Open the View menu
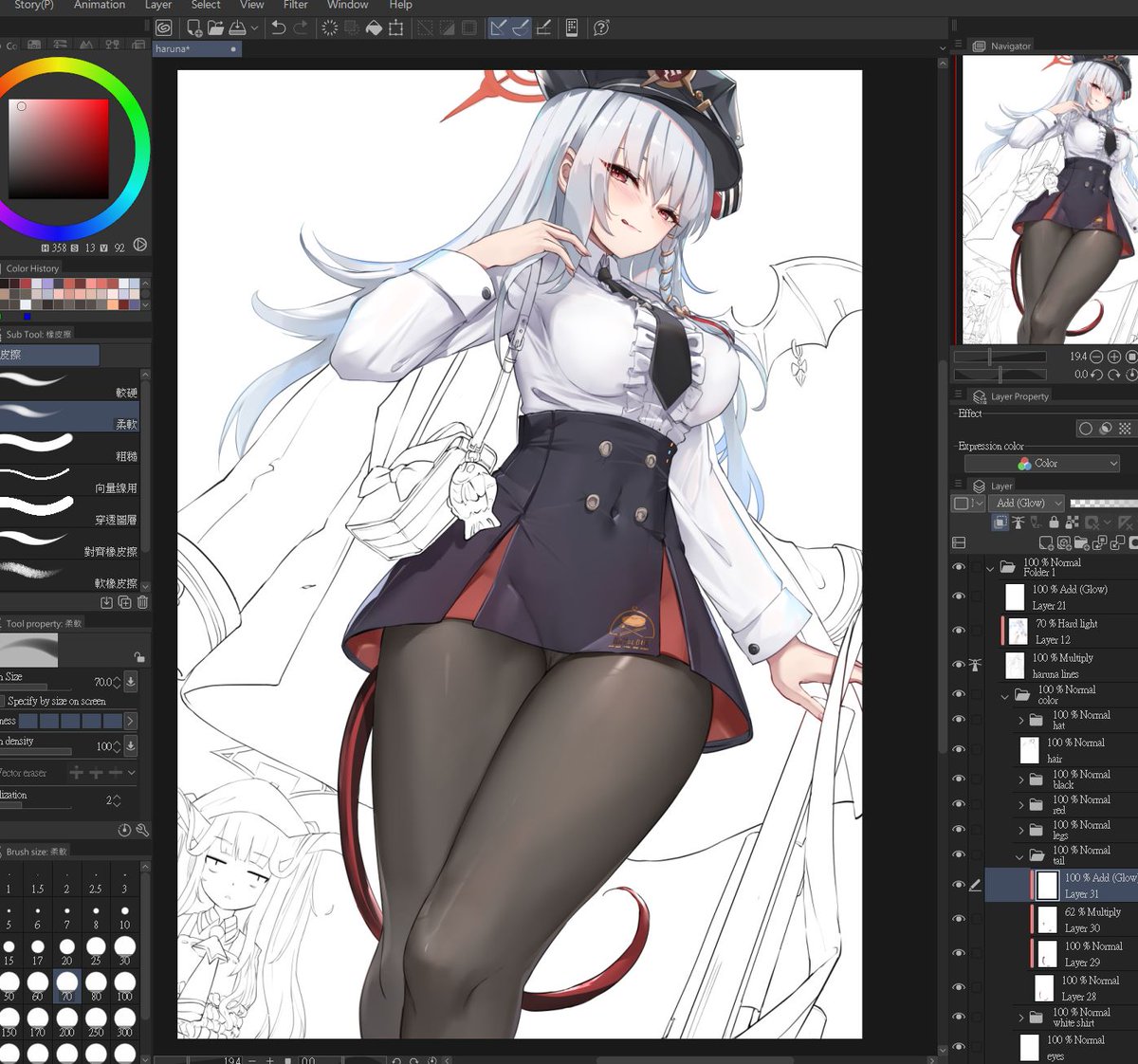This screenshot has height=1064, width=1138. pyautogui.click(x=251, y=5)
